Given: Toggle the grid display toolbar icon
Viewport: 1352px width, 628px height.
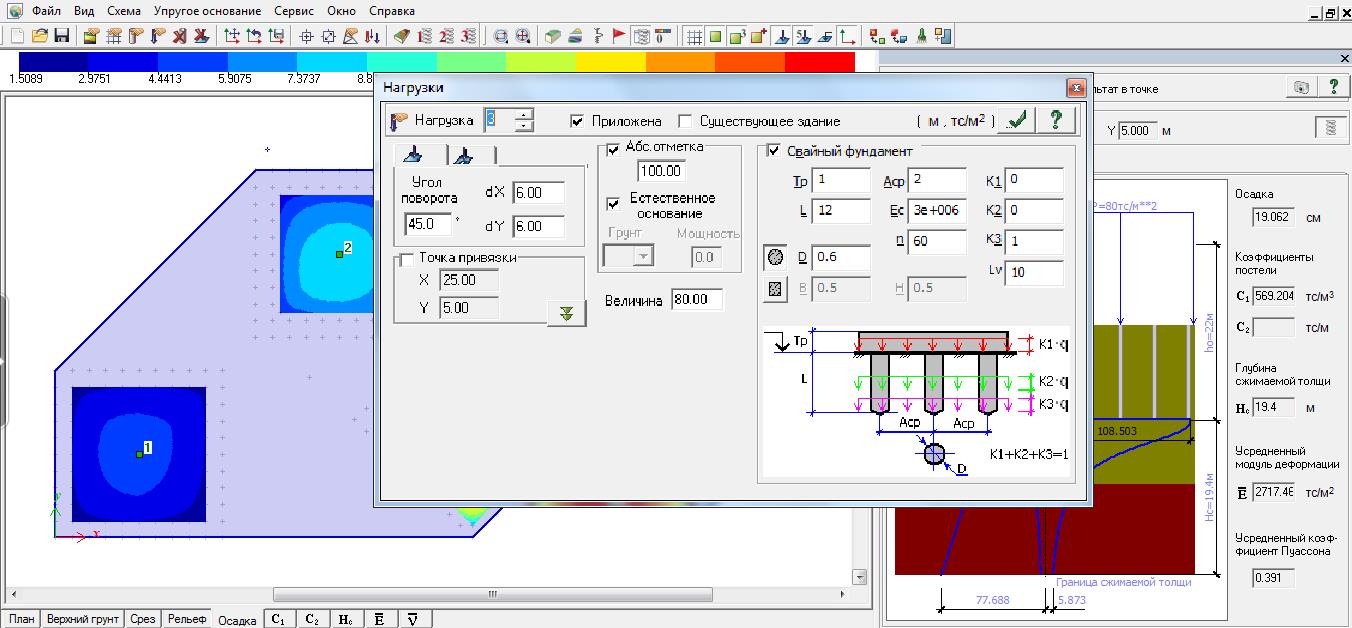Looking at the screenshot, I should point(694,36).
